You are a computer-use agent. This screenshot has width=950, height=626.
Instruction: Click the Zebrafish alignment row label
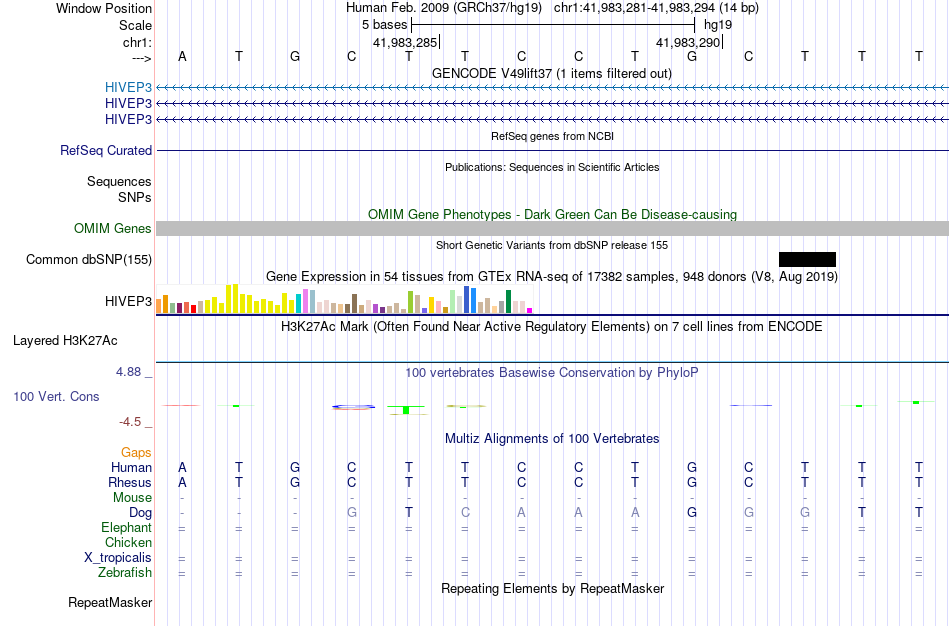(125, 572)
